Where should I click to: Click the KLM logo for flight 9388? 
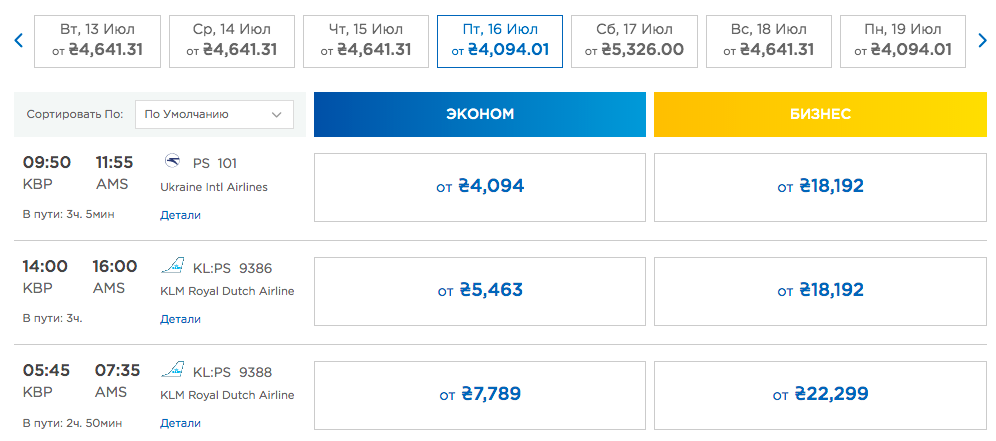pyautogui.click(x=172, y=370)
